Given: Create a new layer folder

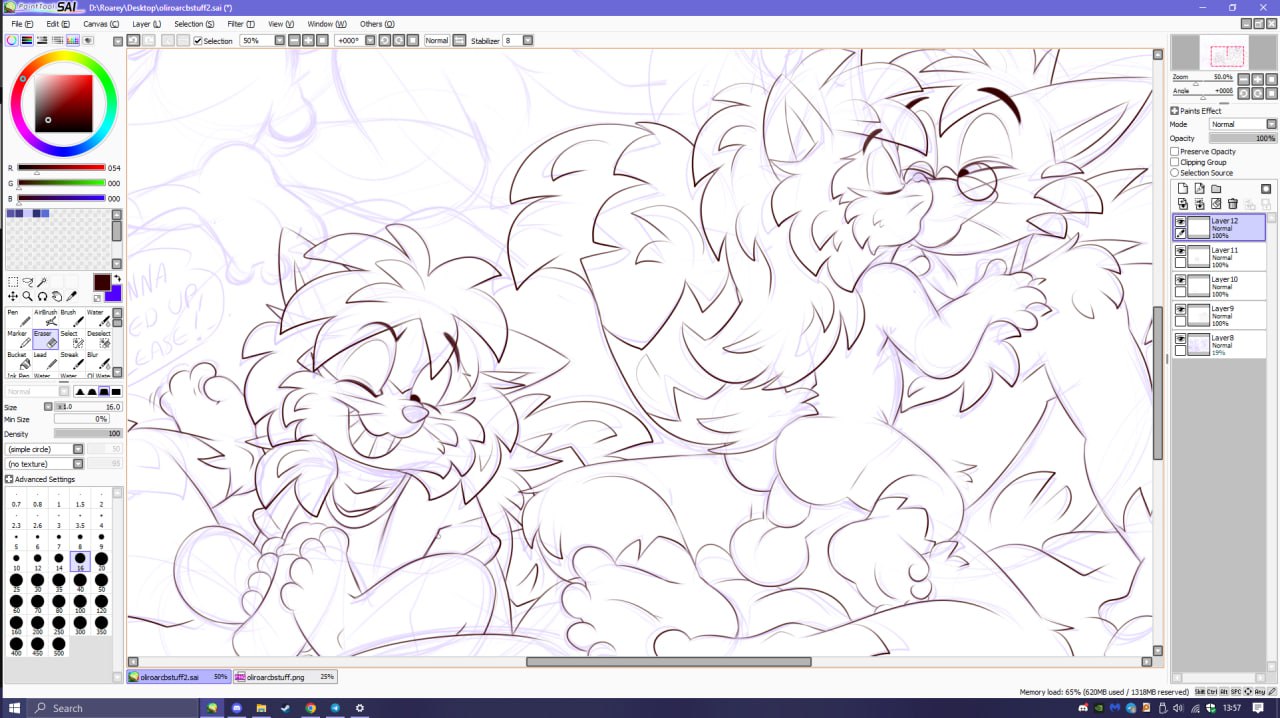Looking at the screenshot, I should point(1216,189).
